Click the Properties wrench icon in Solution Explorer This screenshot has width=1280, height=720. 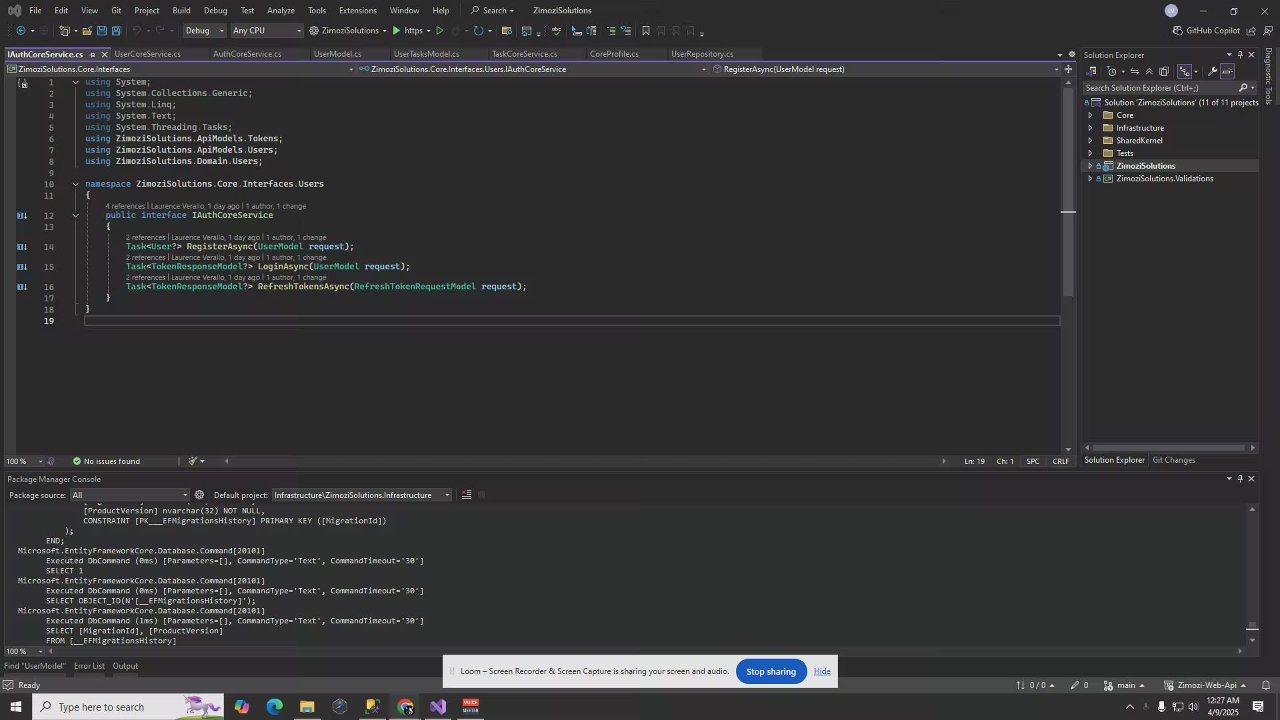coord(1212,71)
